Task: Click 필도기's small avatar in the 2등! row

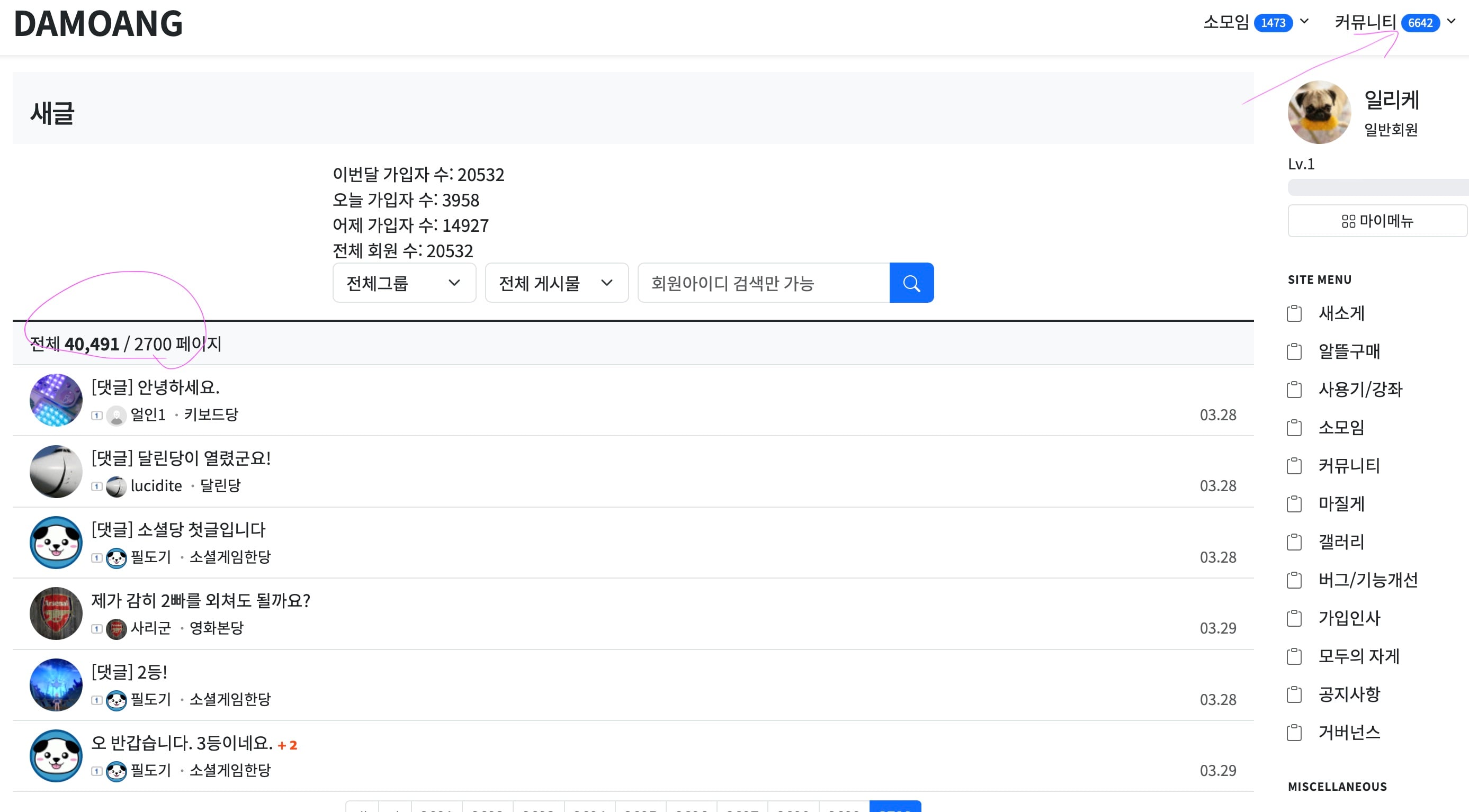Action: [x=117, y=700]
